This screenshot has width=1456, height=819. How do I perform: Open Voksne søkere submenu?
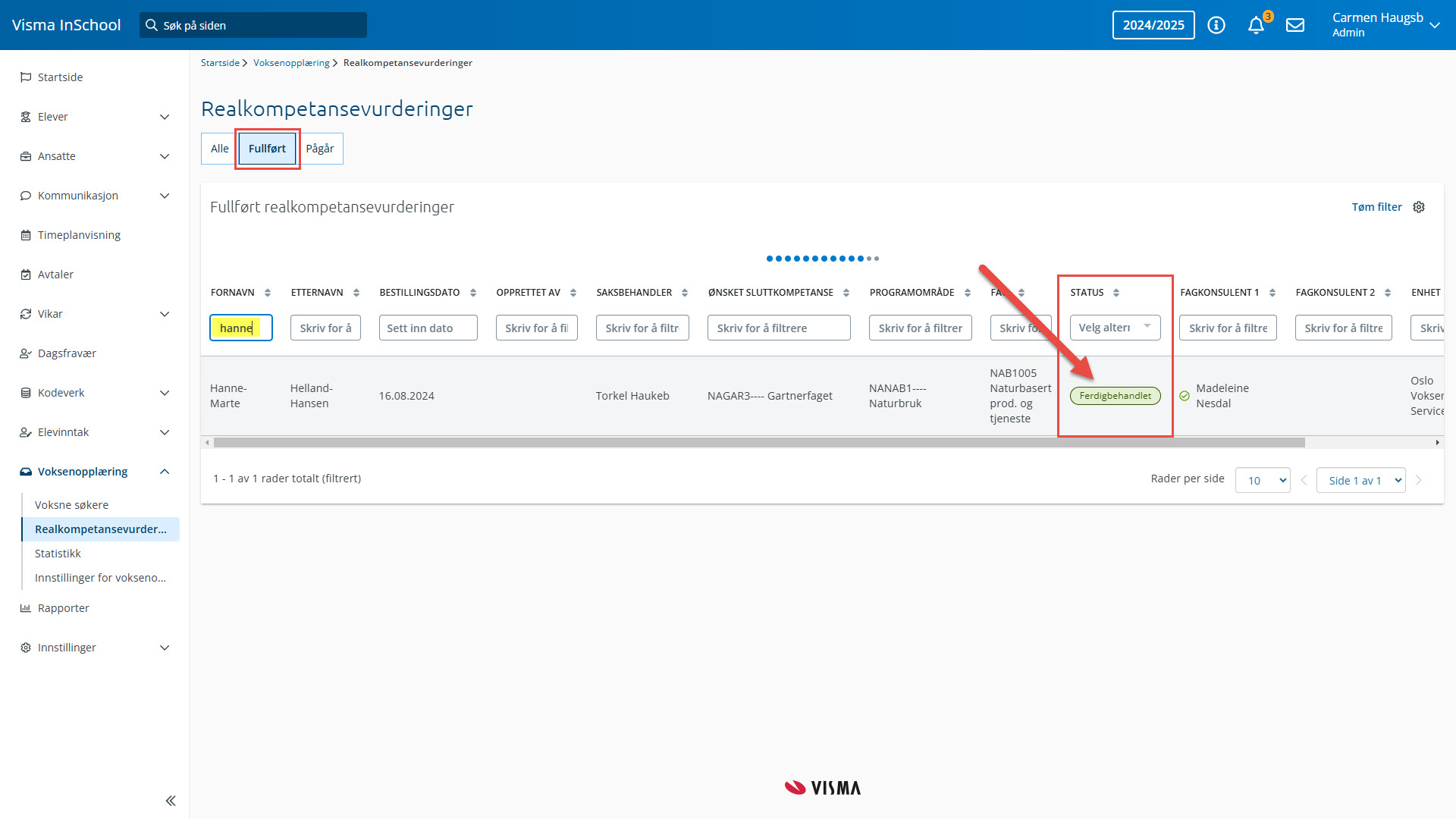[x=71, y=505]
